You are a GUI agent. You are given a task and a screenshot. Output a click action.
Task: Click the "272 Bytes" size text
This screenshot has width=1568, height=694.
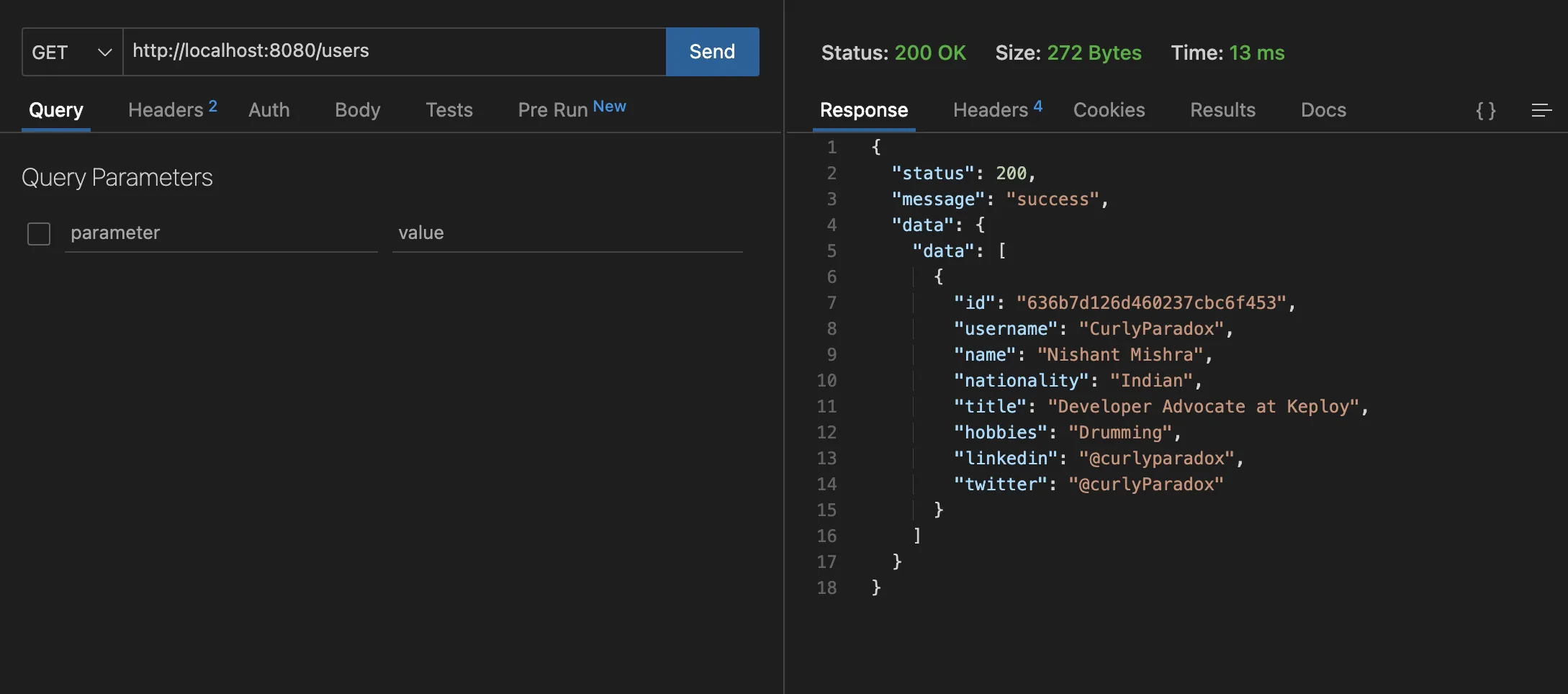(x=1094, y=53)
